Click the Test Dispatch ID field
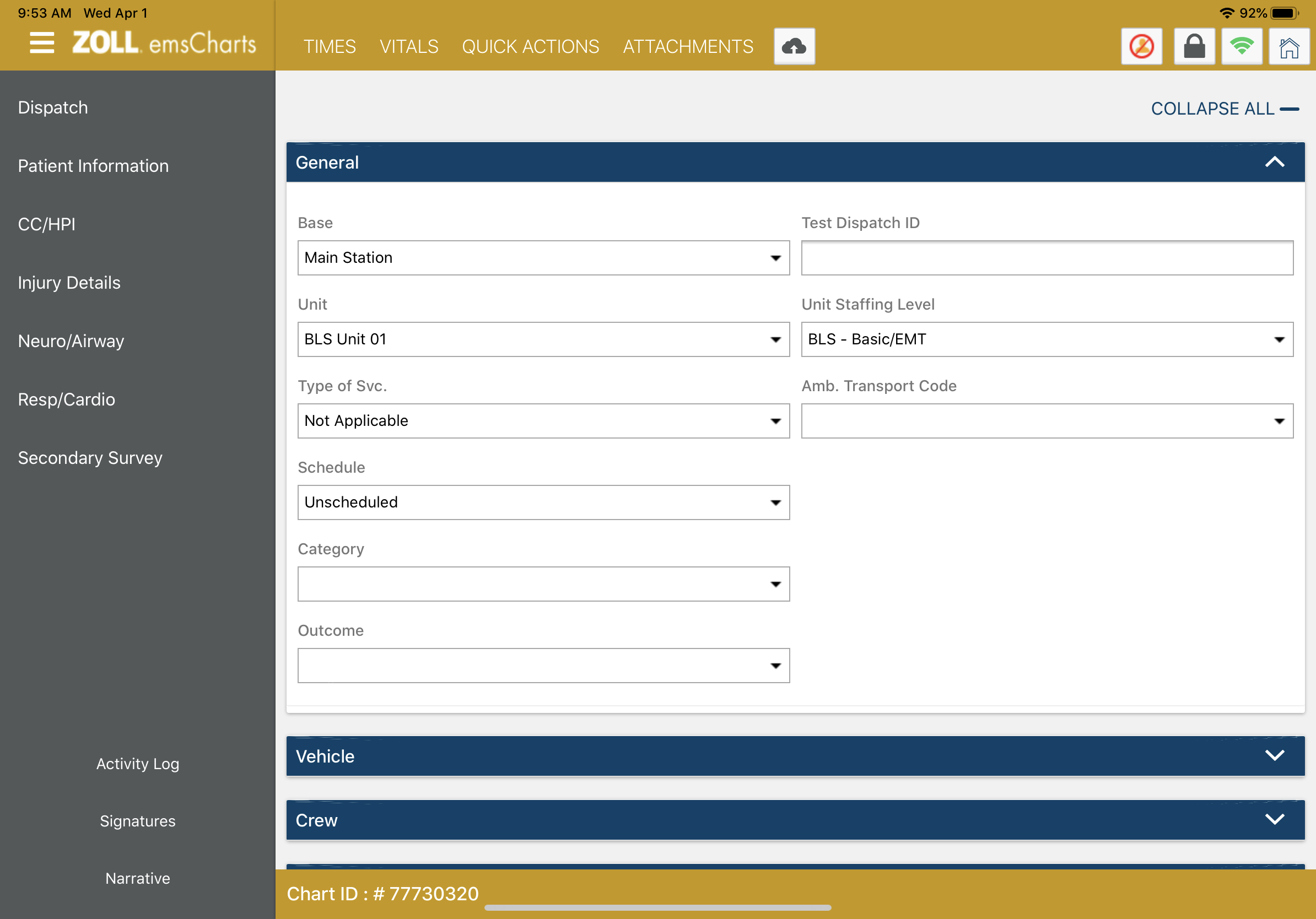 [1047, 258]
